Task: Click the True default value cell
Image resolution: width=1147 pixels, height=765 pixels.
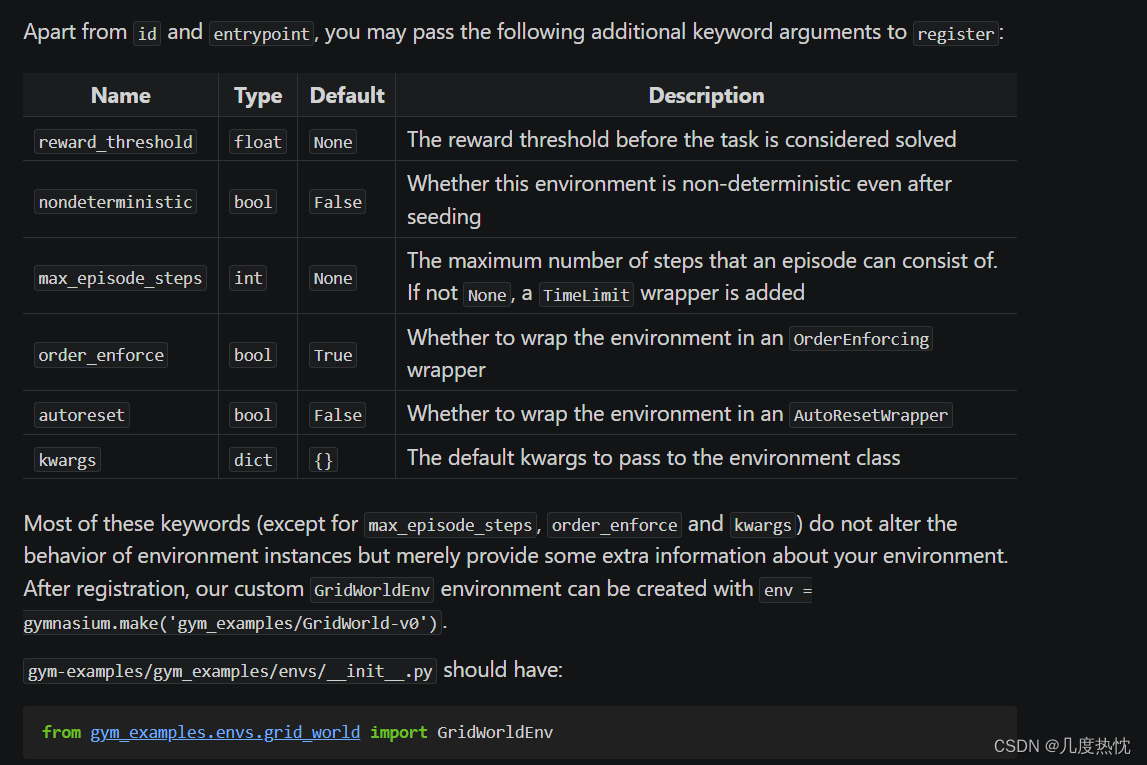Action: pyautogui.click(x=333, y=355)
